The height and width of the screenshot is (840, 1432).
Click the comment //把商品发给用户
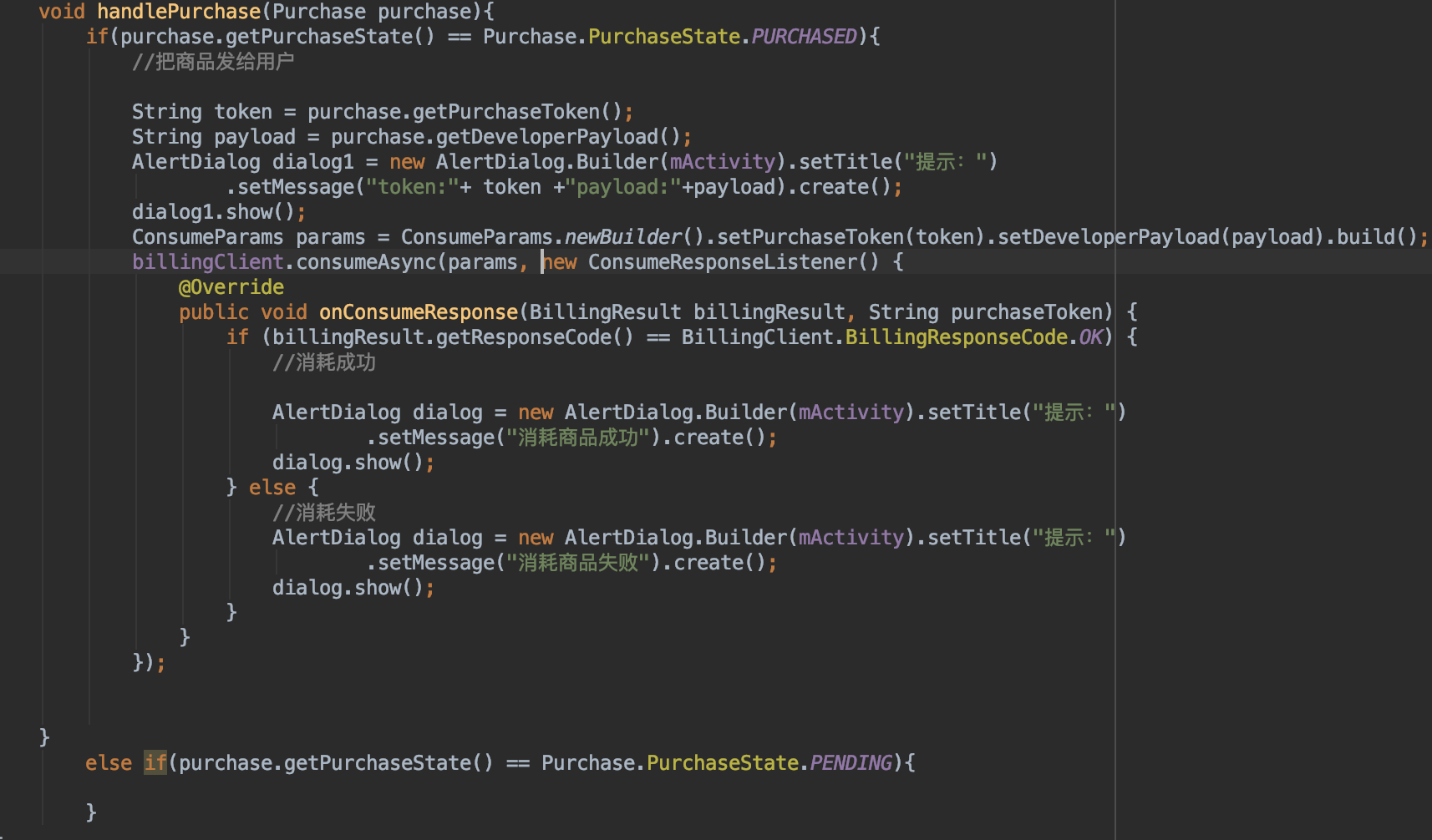(213, 62)
